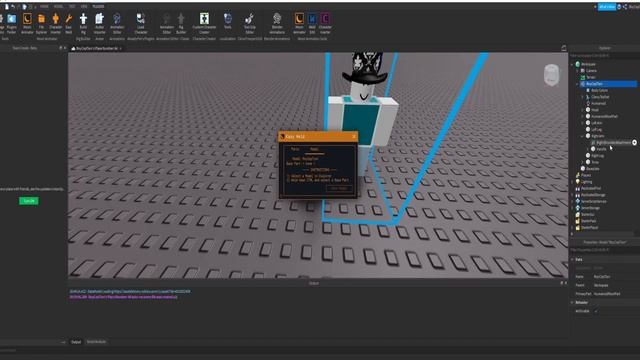Switch to the Output tab at bottom
The image size is (640, 360).
76,342
